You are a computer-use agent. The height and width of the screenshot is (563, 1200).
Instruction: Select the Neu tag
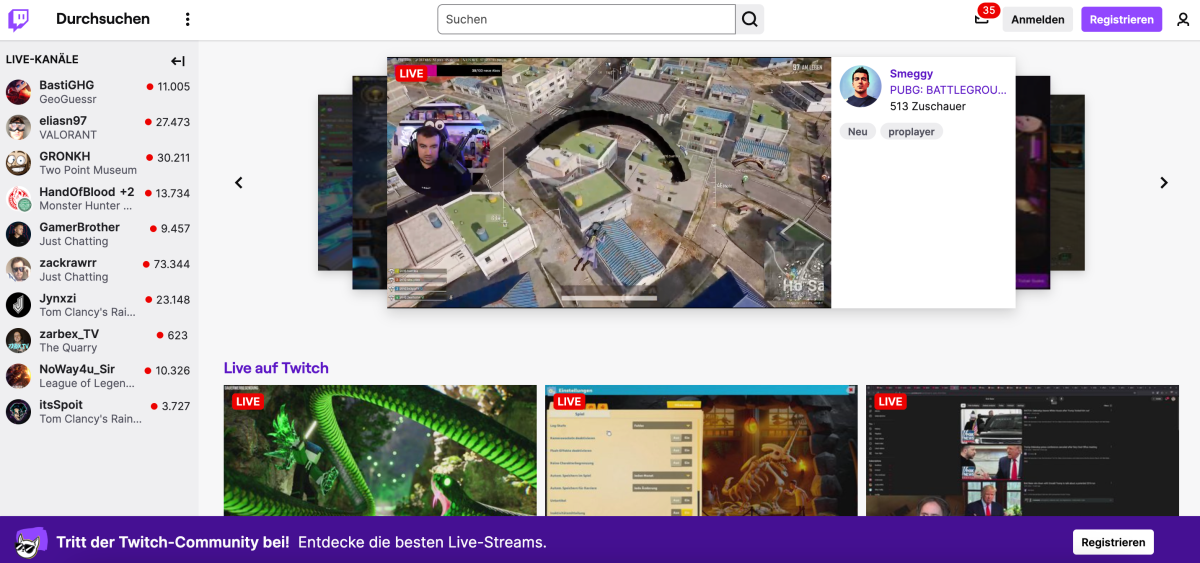858,131
